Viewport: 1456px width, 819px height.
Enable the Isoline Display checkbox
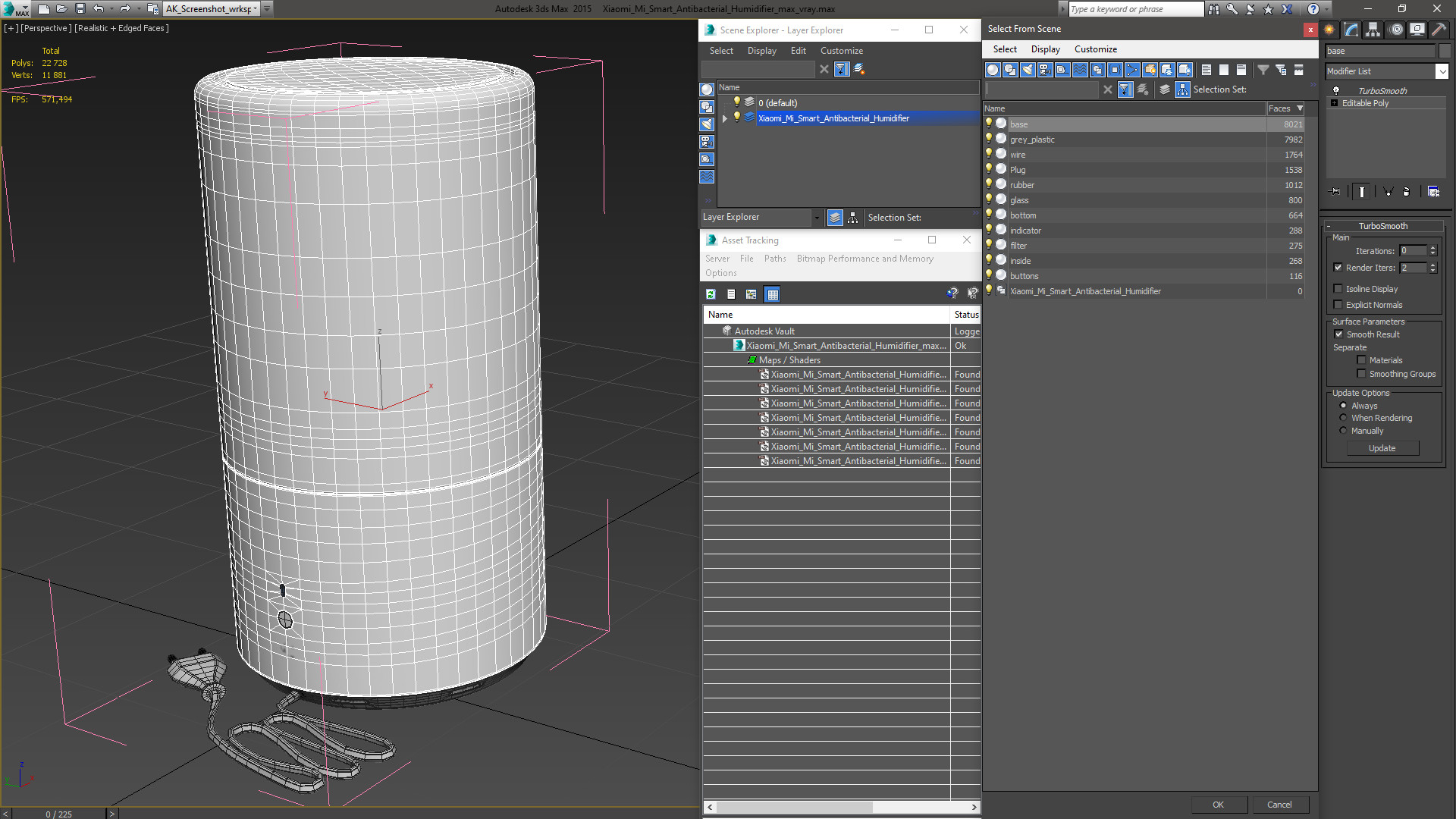[1338, 289]
